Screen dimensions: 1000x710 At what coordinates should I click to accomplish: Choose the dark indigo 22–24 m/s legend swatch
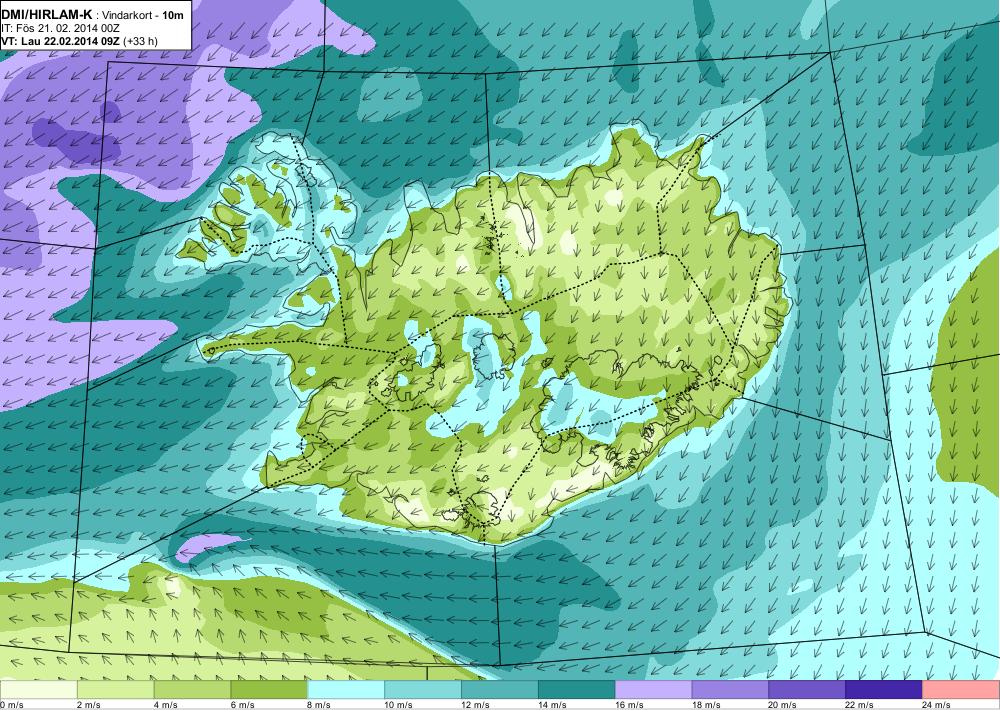884,690
